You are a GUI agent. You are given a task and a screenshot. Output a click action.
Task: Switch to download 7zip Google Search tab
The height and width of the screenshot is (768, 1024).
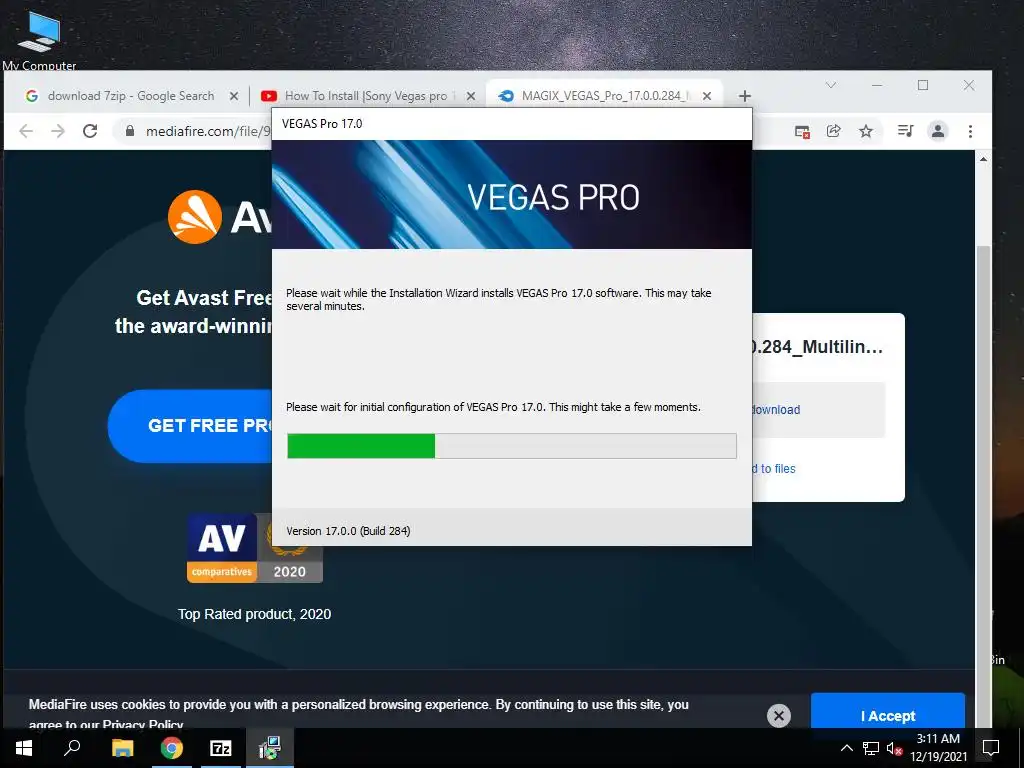(131, 96)
